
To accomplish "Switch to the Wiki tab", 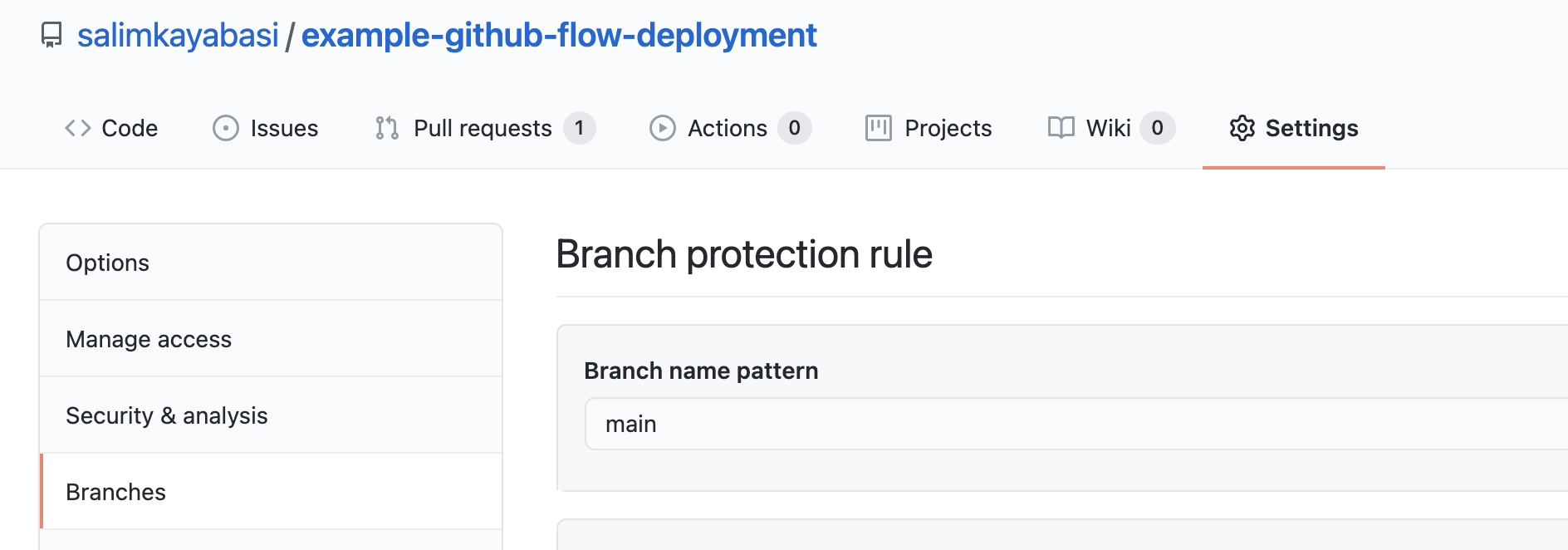I will tap(1111, 128).
